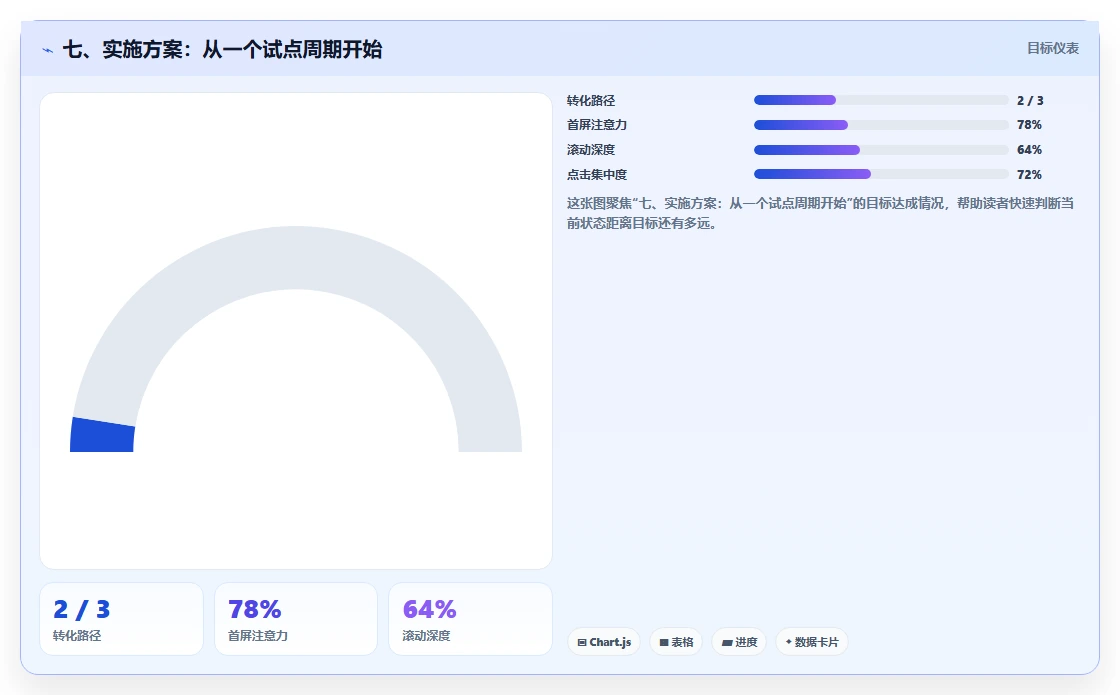This screenshot has width=1120, height=695.
Task: Open the 78% 首屏注意力 data card
Action: point(296,619)
